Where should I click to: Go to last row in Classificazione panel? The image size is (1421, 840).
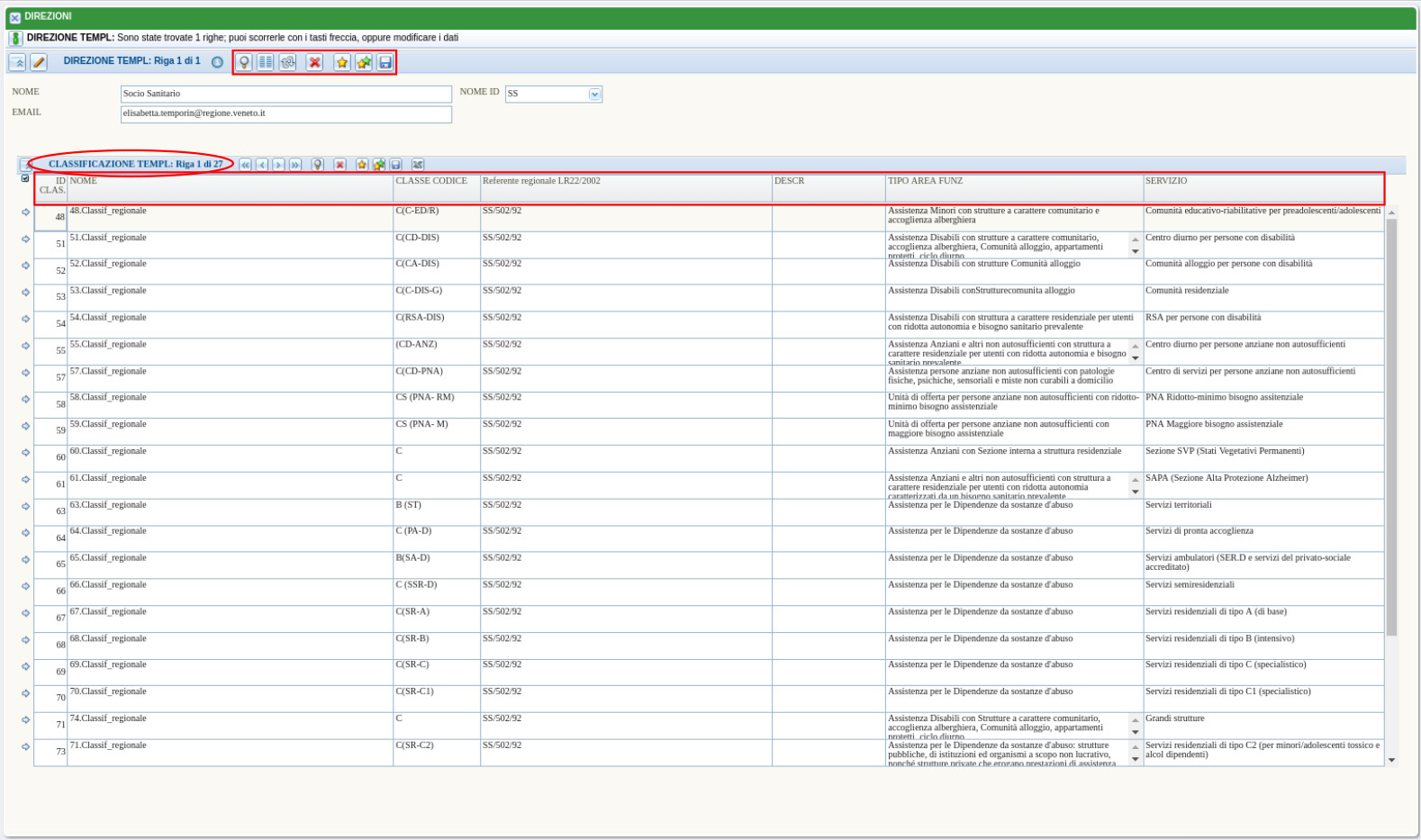(x=295, y=165)
